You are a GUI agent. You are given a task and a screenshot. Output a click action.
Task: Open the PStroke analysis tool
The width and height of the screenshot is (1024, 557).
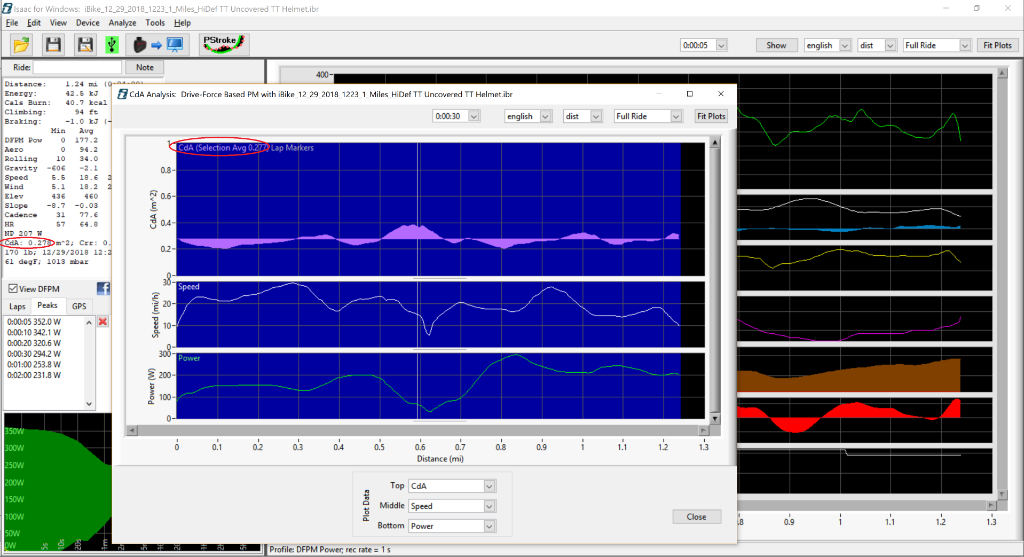click(224, 44)
